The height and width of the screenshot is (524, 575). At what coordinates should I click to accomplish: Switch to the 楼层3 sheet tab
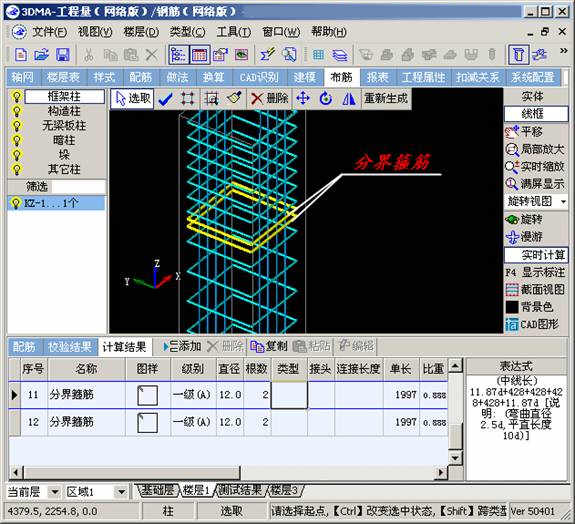[x=284, y=490]
